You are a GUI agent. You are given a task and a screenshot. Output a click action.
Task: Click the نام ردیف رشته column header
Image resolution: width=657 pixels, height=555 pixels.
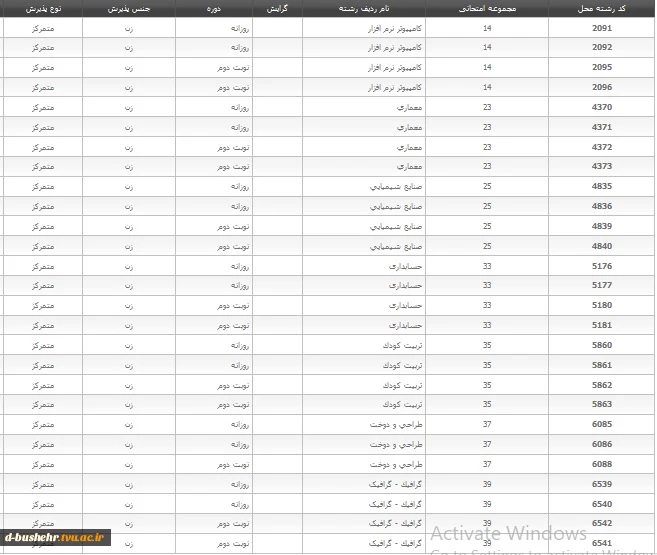(364, 8)
